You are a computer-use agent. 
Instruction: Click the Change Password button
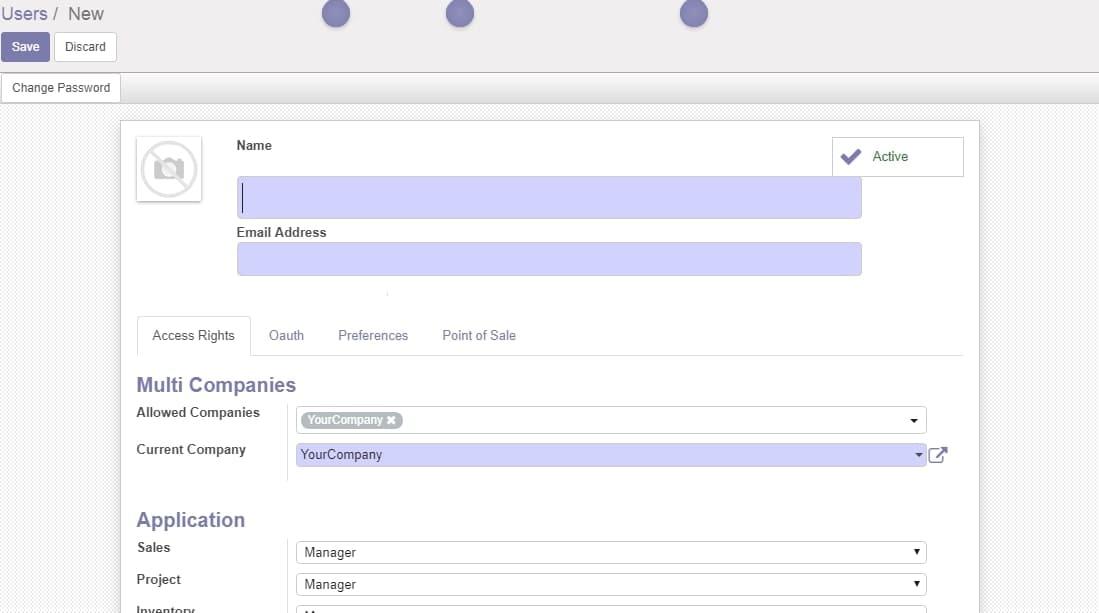pyautogui.click(x=61, y=88)
